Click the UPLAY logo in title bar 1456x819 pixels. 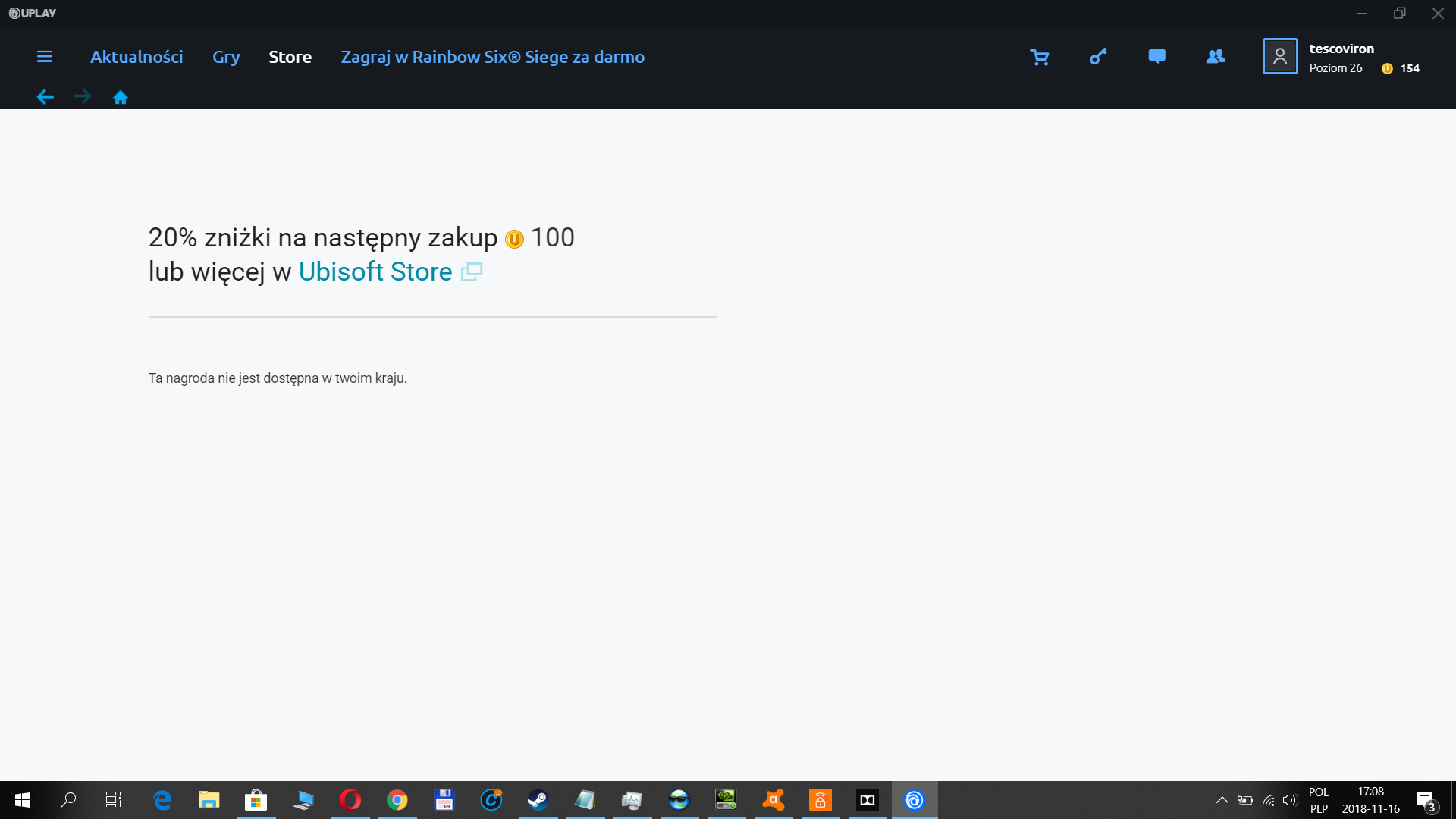33,13
